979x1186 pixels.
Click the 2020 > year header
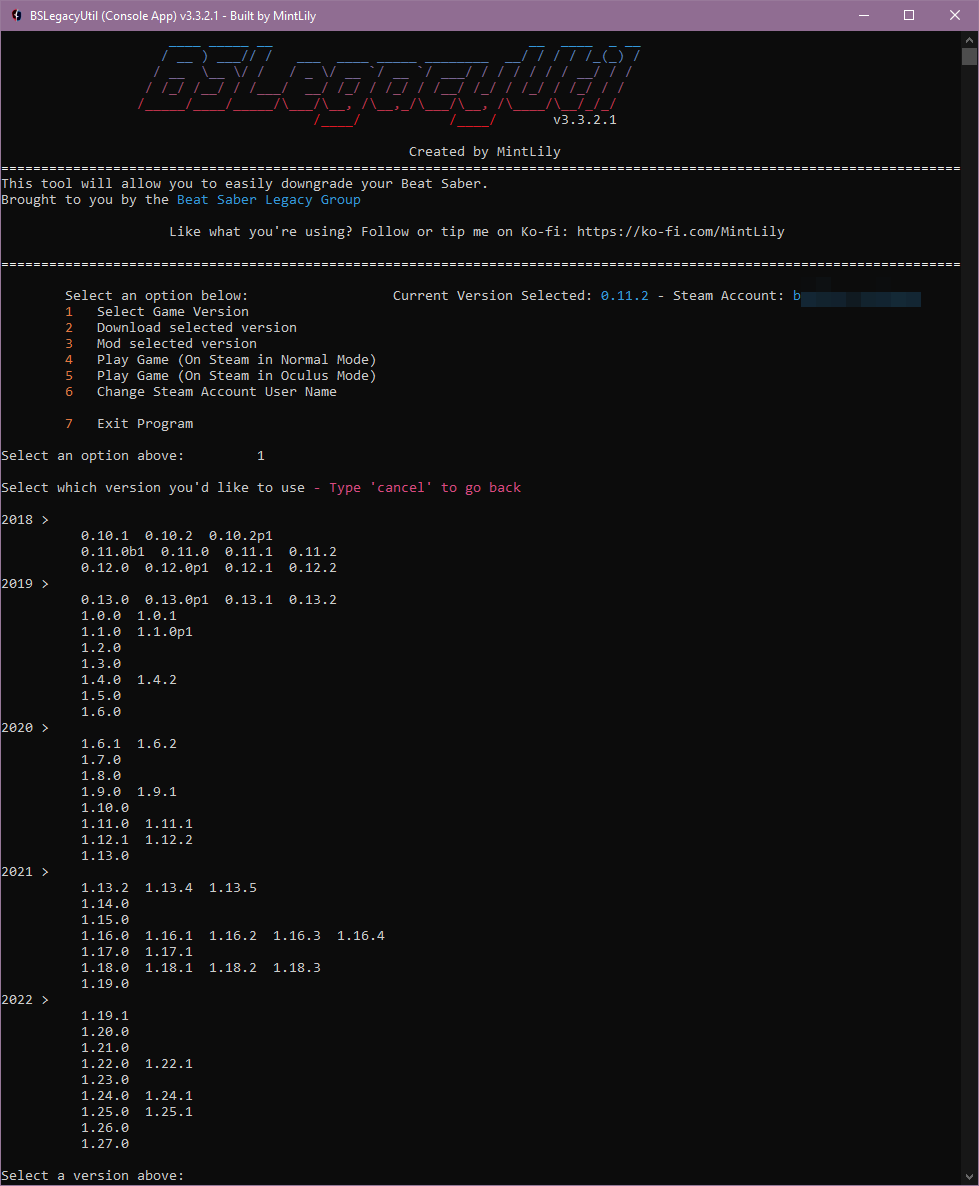[25, 728]
